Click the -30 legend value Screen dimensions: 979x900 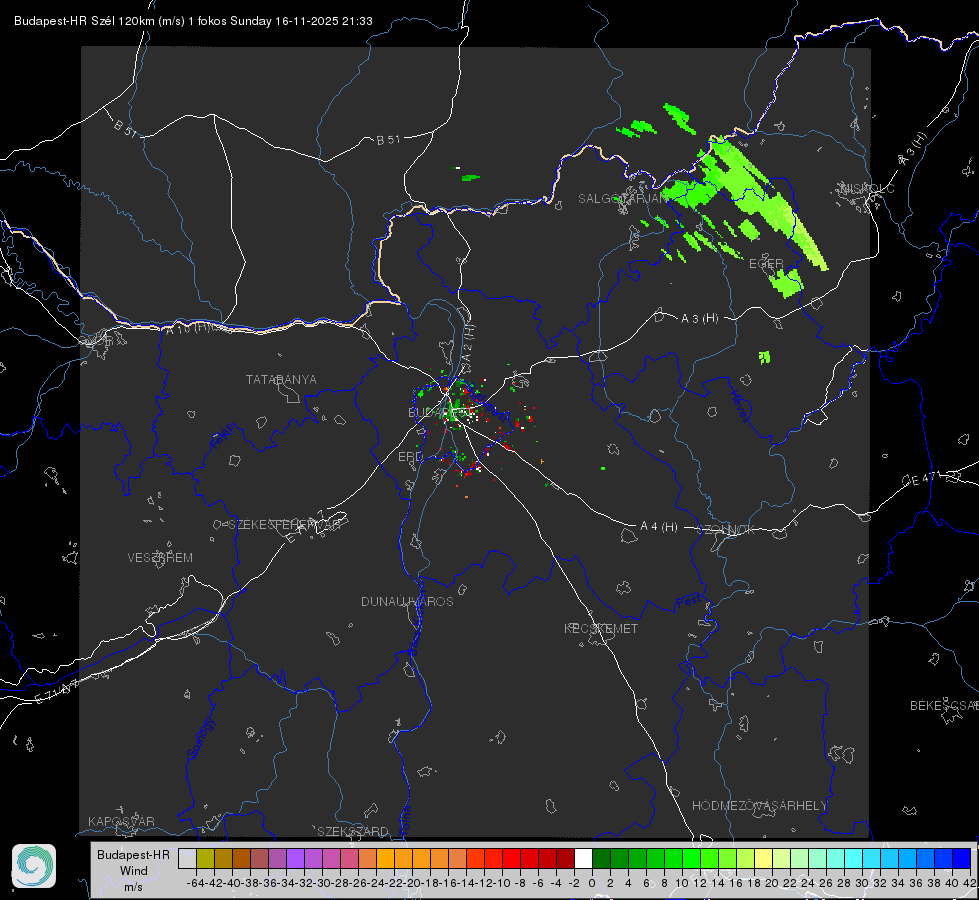322,883
